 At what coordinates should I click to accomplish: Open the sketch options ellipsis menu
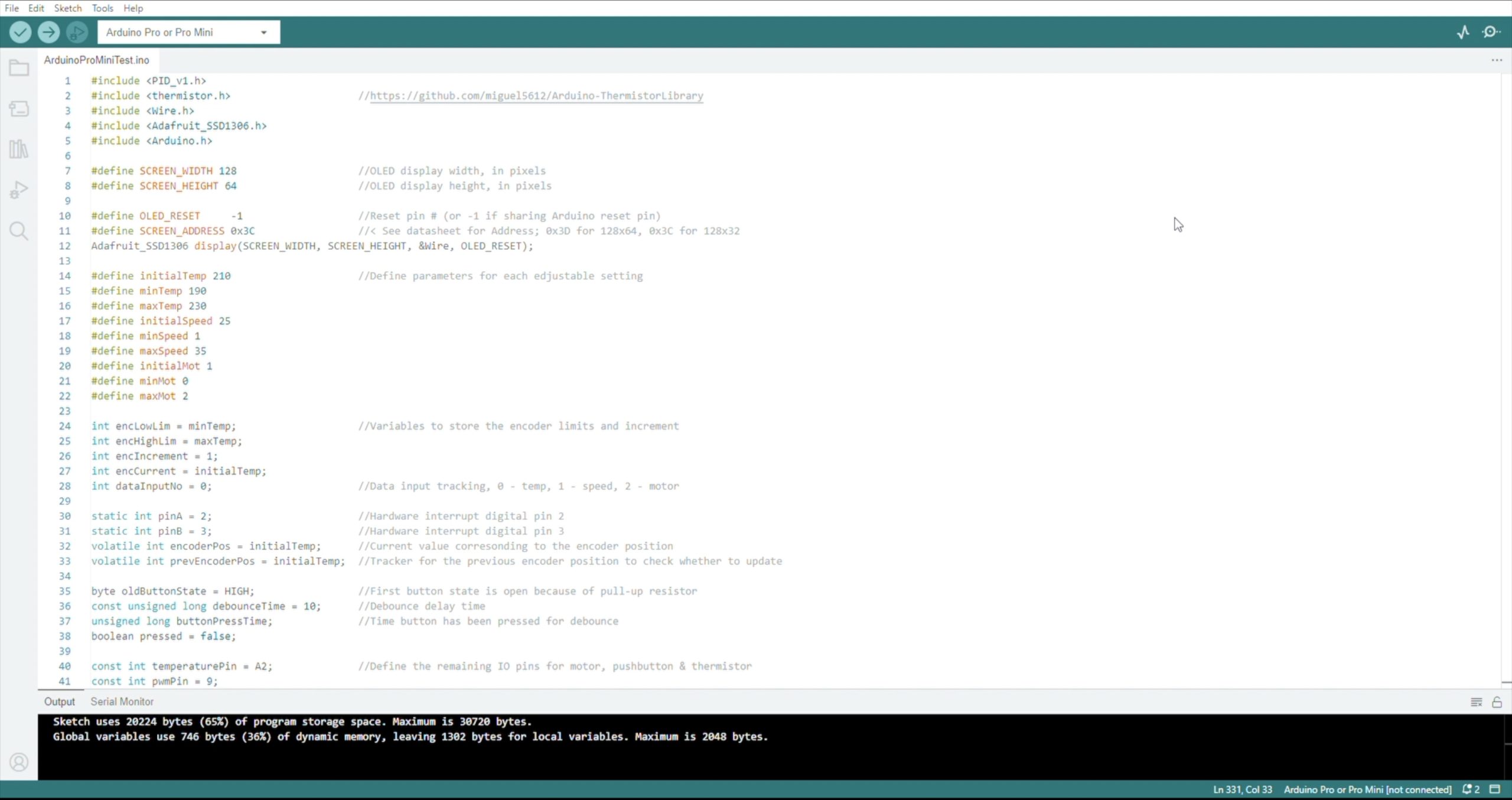(x=1496, y=60)
